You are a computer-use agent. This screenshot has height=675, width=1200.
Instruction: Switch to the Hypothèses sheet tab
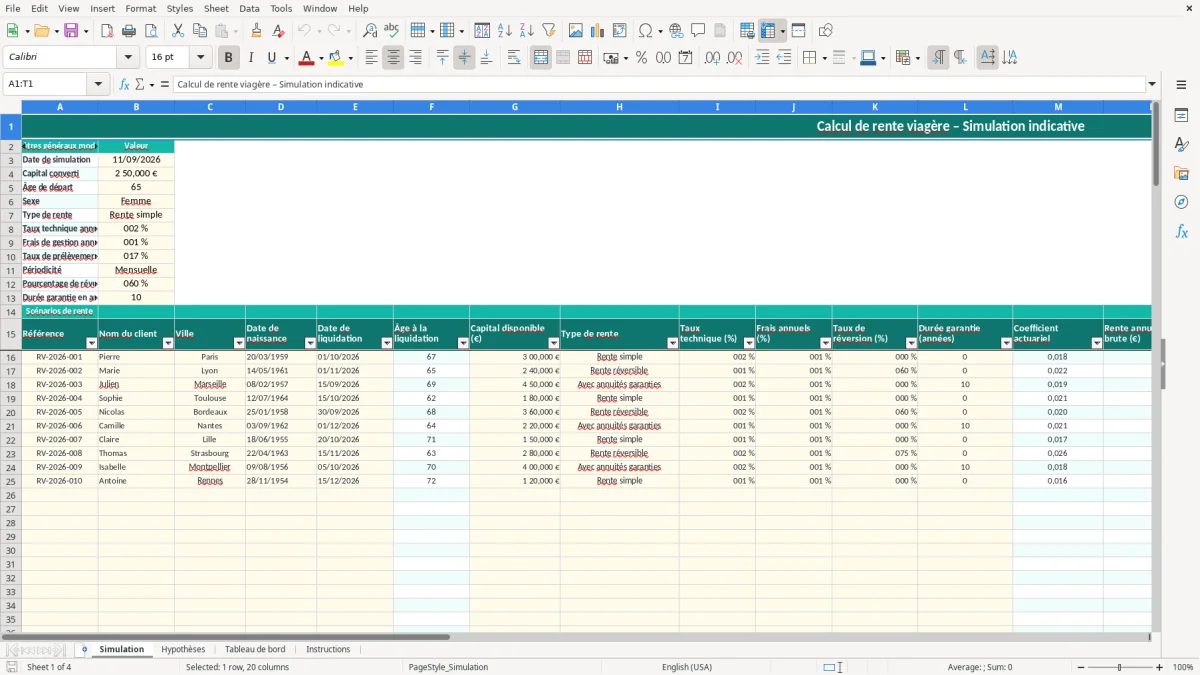(183, 649)
